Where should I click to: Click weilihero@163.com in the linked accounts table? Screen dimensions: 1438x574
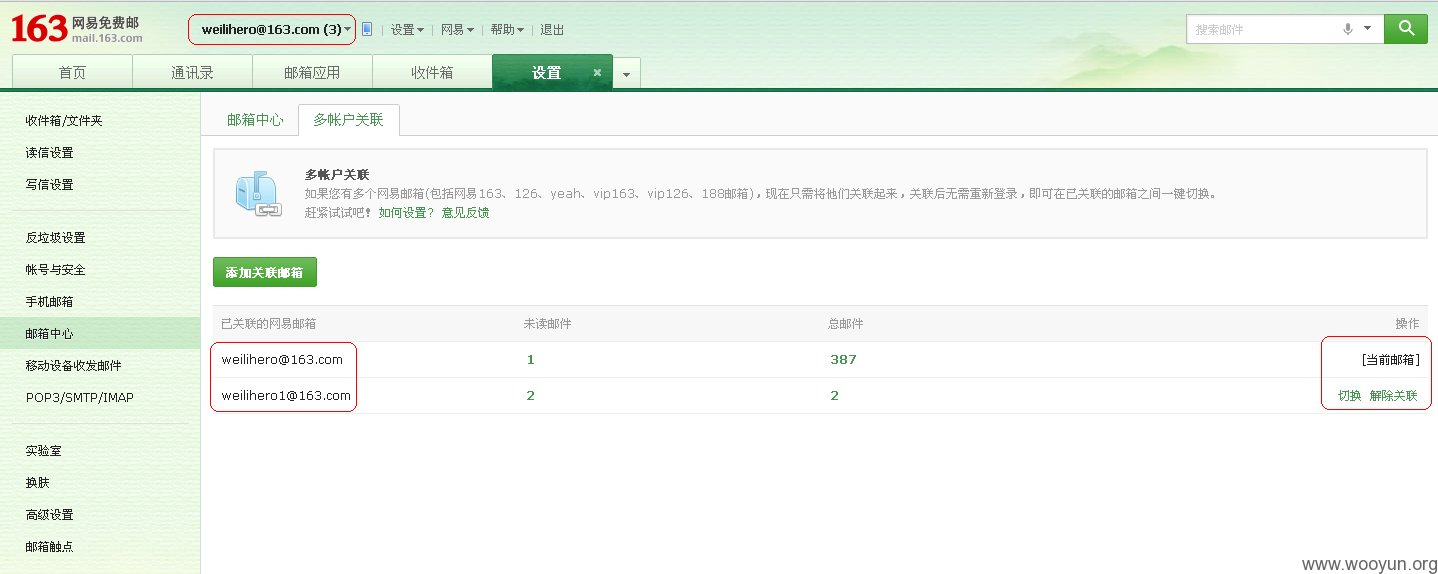pyautogui.click(x=282, y=359)
